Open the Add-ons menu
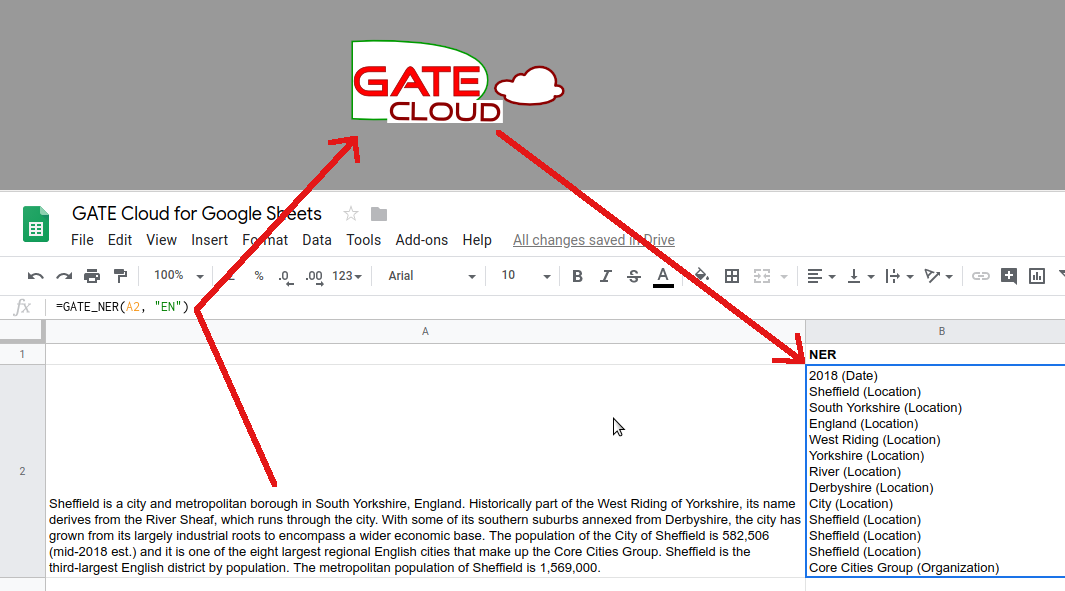The image size is (1065, 591). point(422,240)
